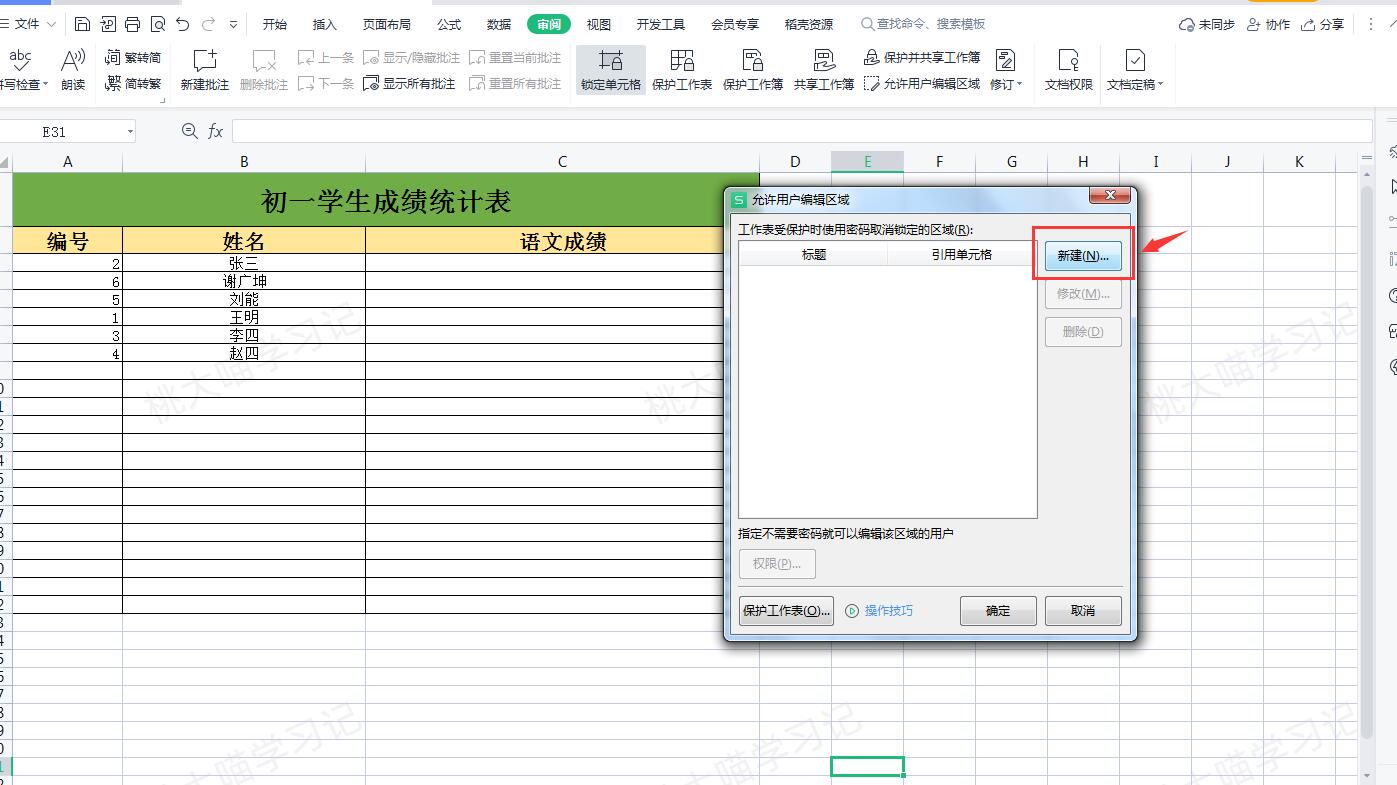This screenshot has width=1397, height=785.
Task: Select the cell containing 刘能
Action: point(244,299)
